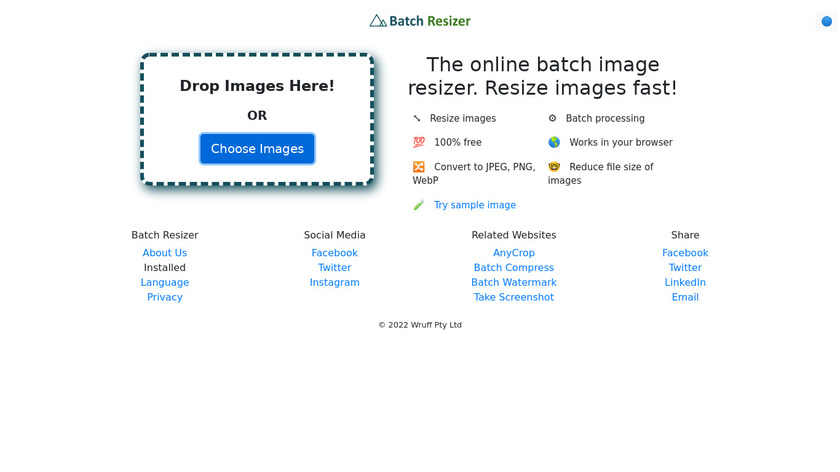Screen dimensions: 840x472
Task: Open the Try sample image link
Action: point(475,205)
